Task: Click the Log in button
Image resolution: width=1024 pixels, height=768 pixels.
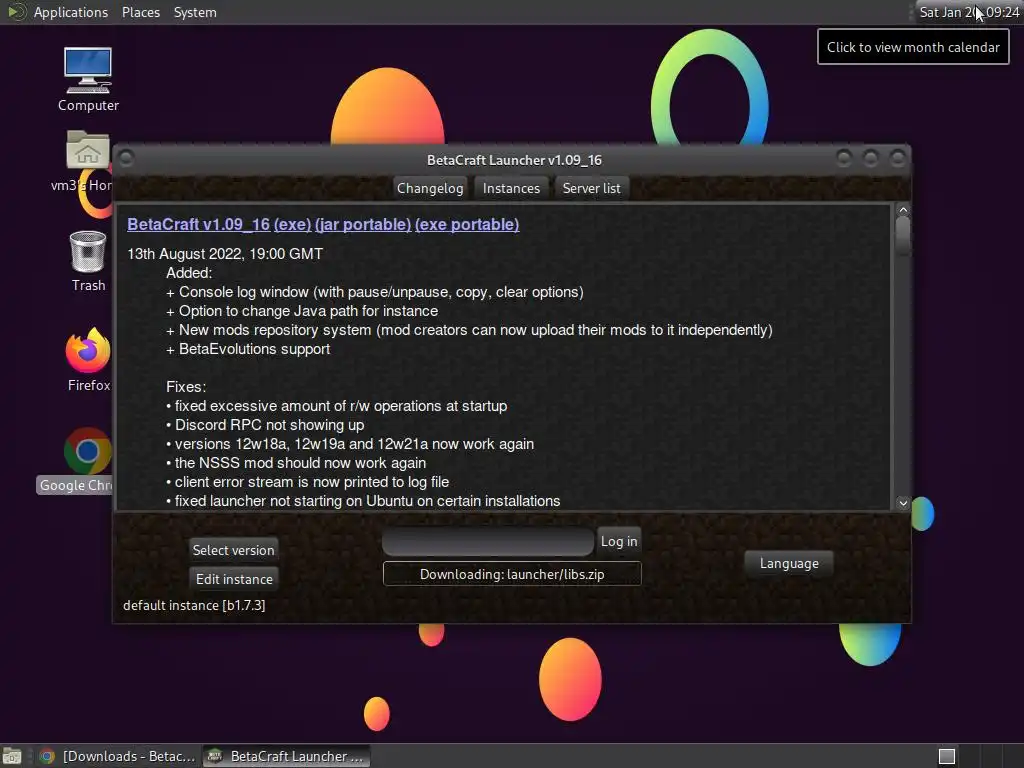Action: coord(618,541)
